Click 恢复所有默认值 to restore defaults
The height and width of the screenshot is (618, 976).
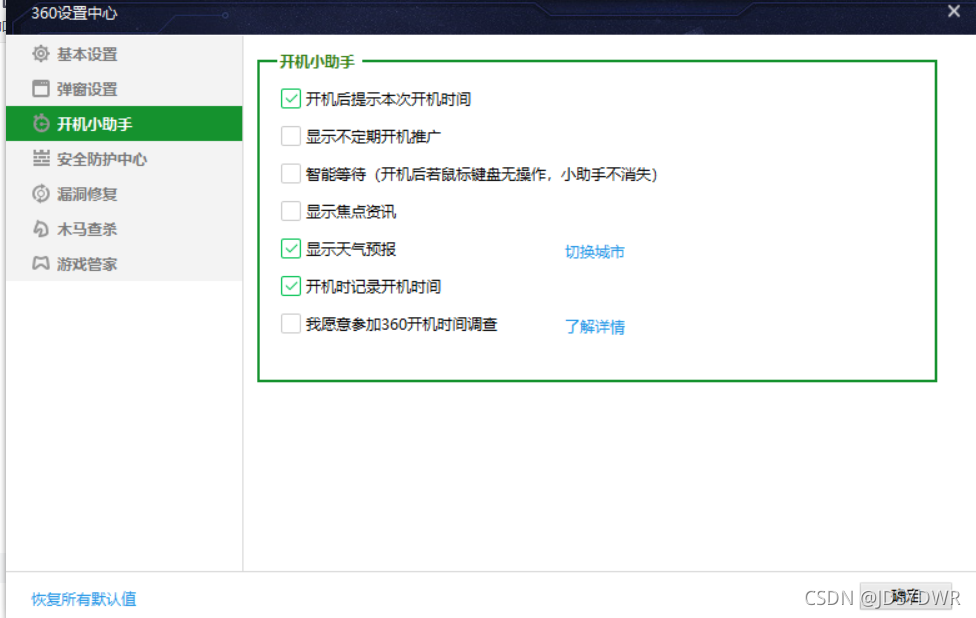(x=84, y=599)
